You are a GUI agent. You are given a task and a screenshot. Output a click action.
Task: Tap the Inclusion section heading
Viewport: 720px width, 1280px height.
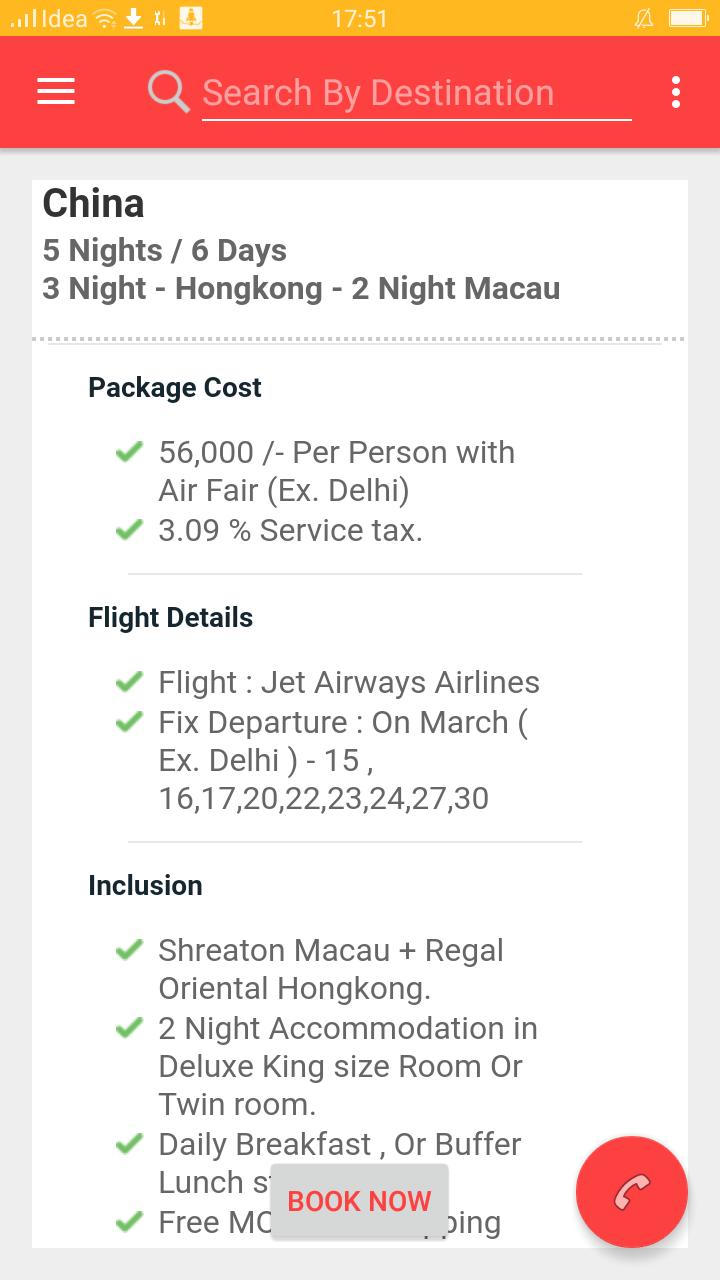(145, 886)
